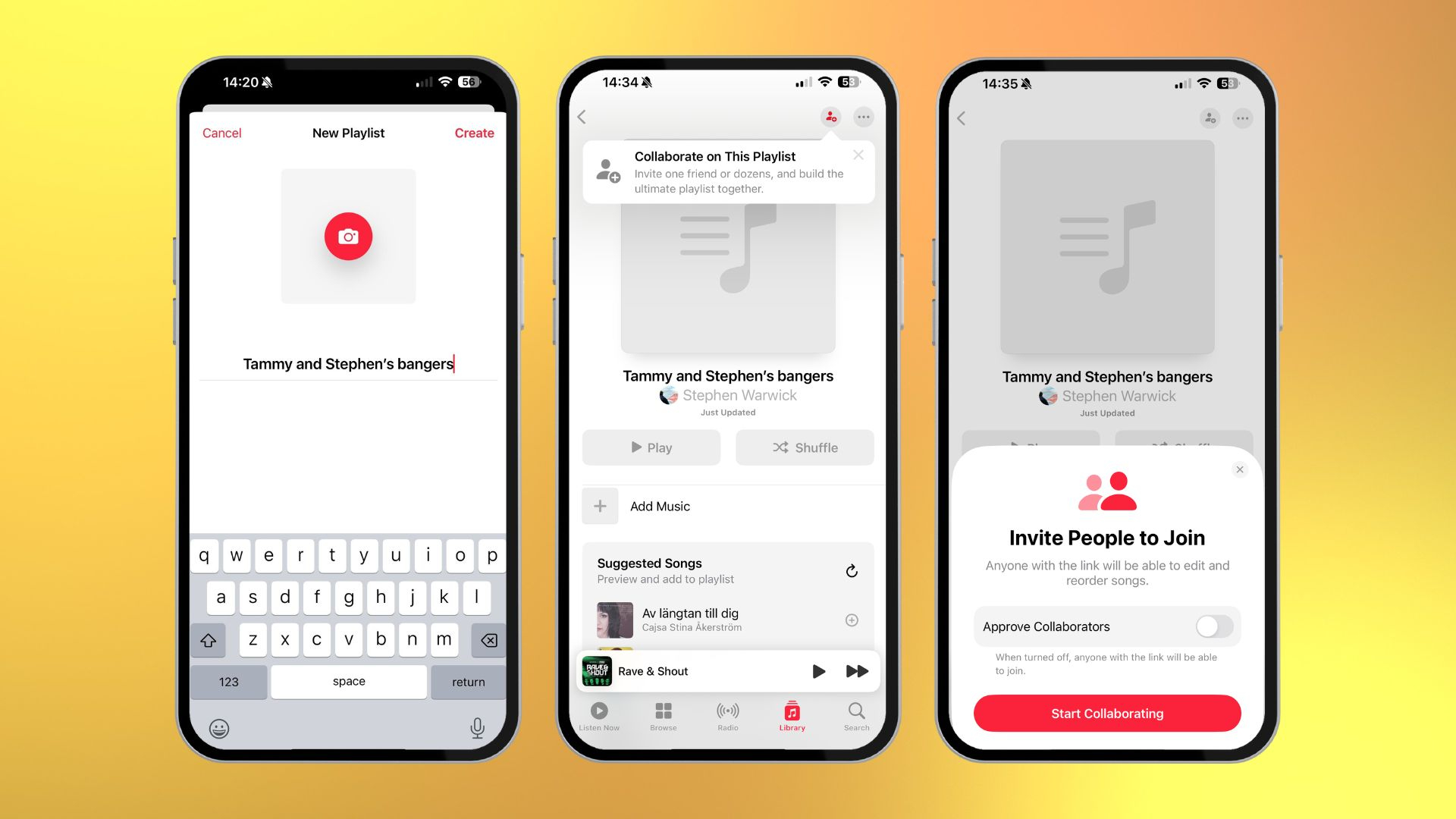Tap the three-dot more options icon
Image resolution: width=1456 pixels, height=819 pixels.
coord(863,117)
